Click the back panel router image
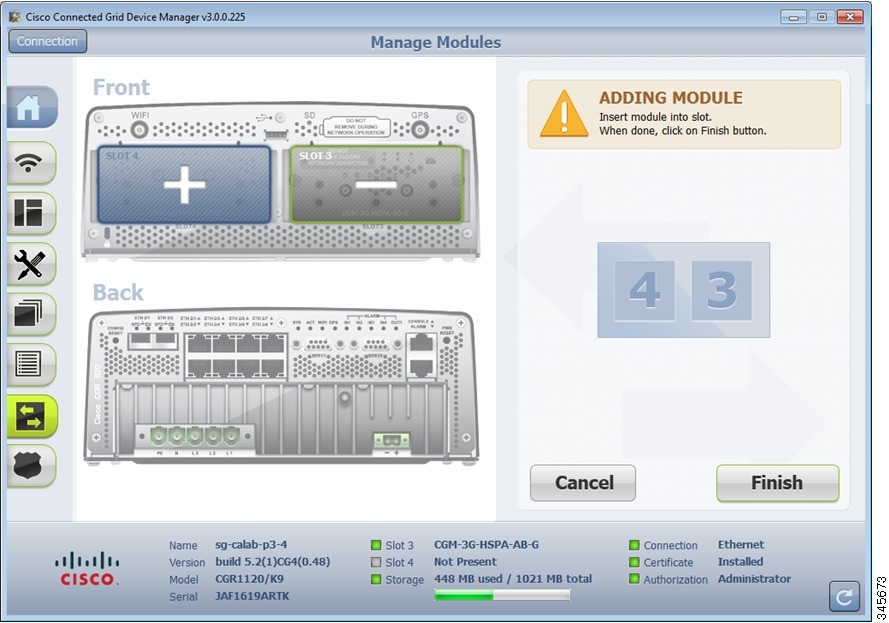This screenshot has height=623, width=889. tap(281, 387)
